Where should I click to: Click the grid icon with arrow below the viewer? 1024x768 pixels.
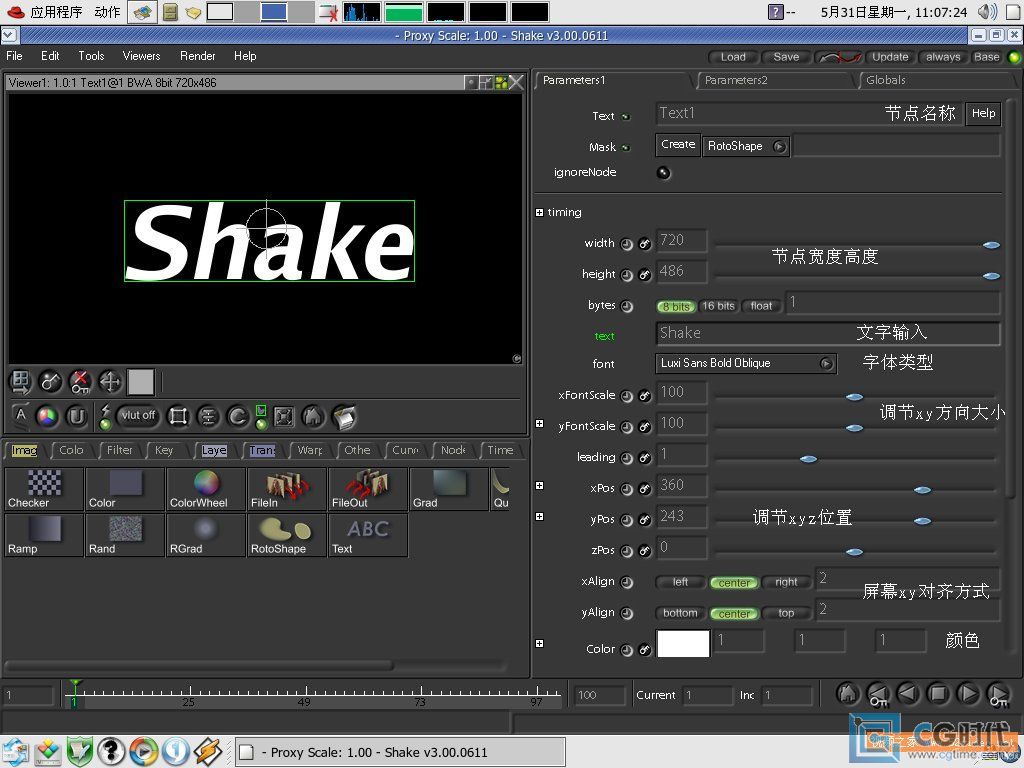click(x=21, y=382)
